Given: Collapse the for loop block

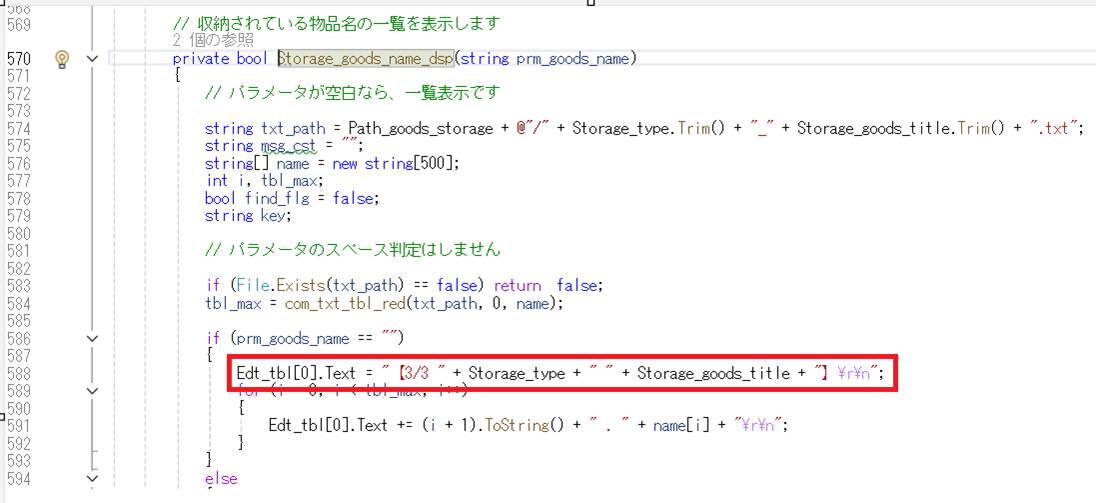Looking at the screenshot, I should [x=93, y=390].
